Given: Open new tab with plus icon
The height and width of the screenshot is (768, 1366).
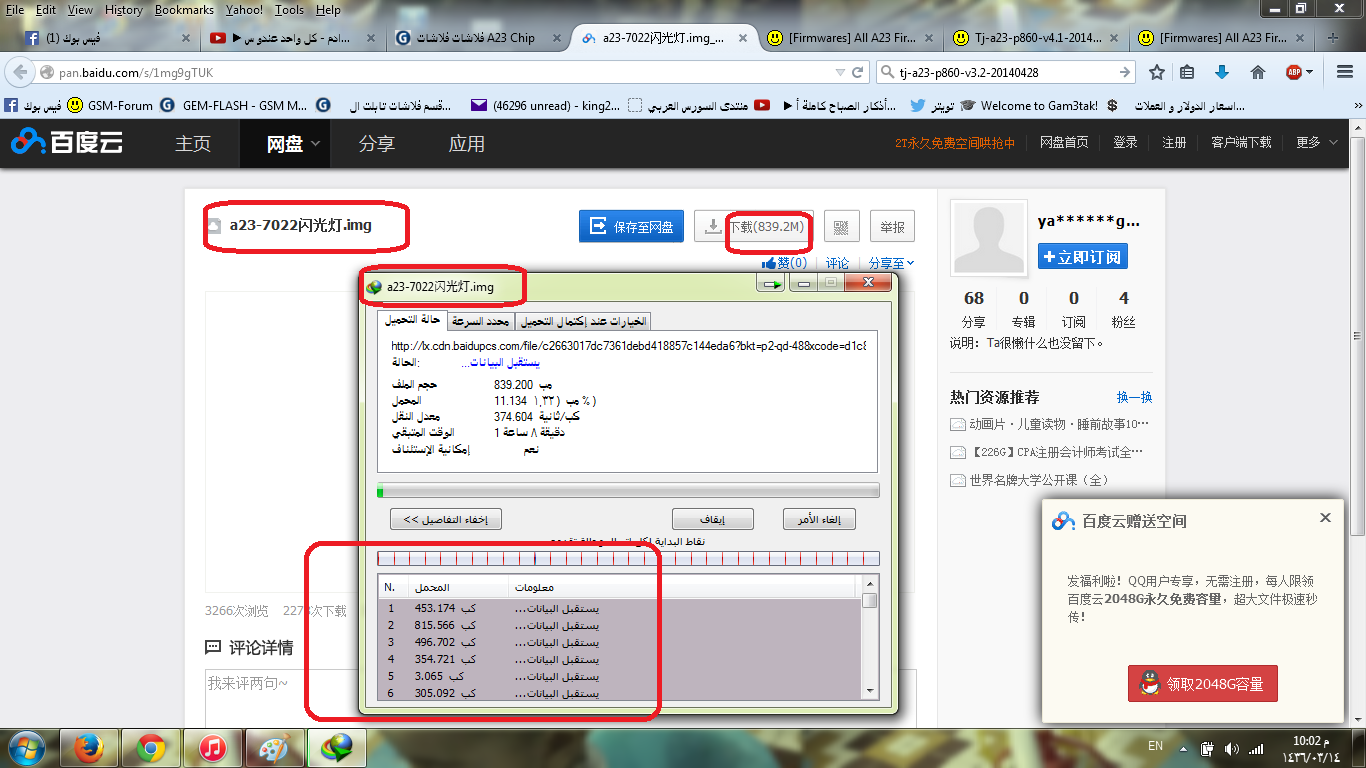Looking at the screenshot, I should 1333,37.
